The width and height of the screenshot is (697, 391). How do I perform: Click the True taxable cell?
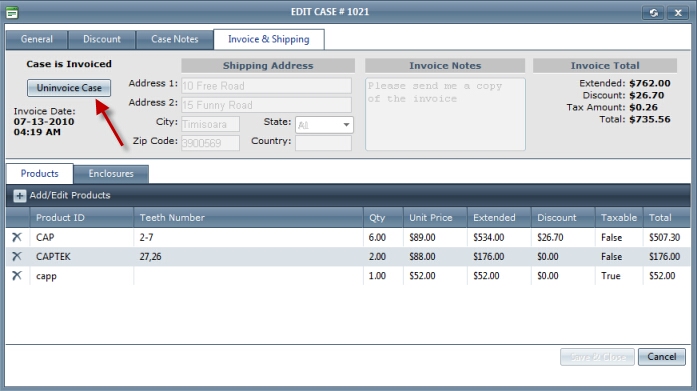[x=619, y=275]
